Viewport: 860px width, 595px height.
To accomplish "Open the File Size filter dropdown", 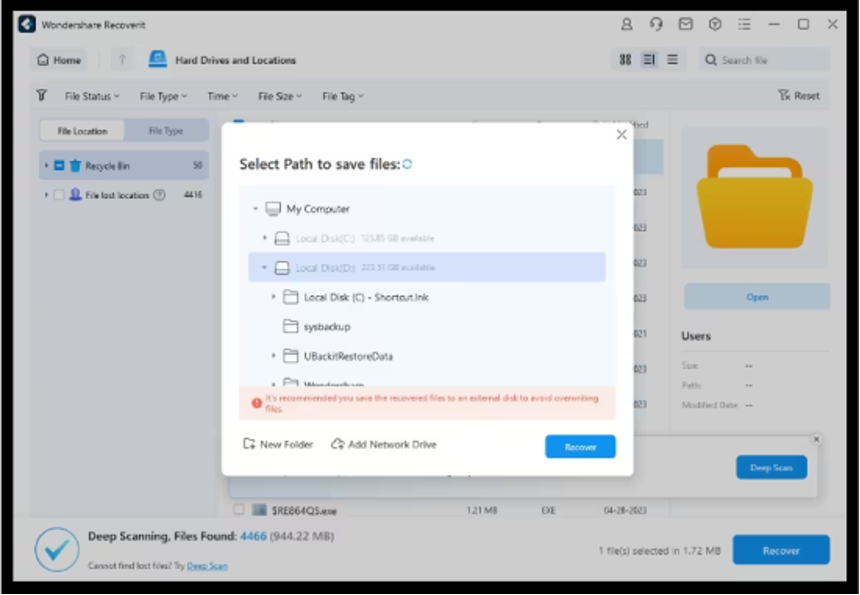I will pyautogui.click(x=280, y=97).
